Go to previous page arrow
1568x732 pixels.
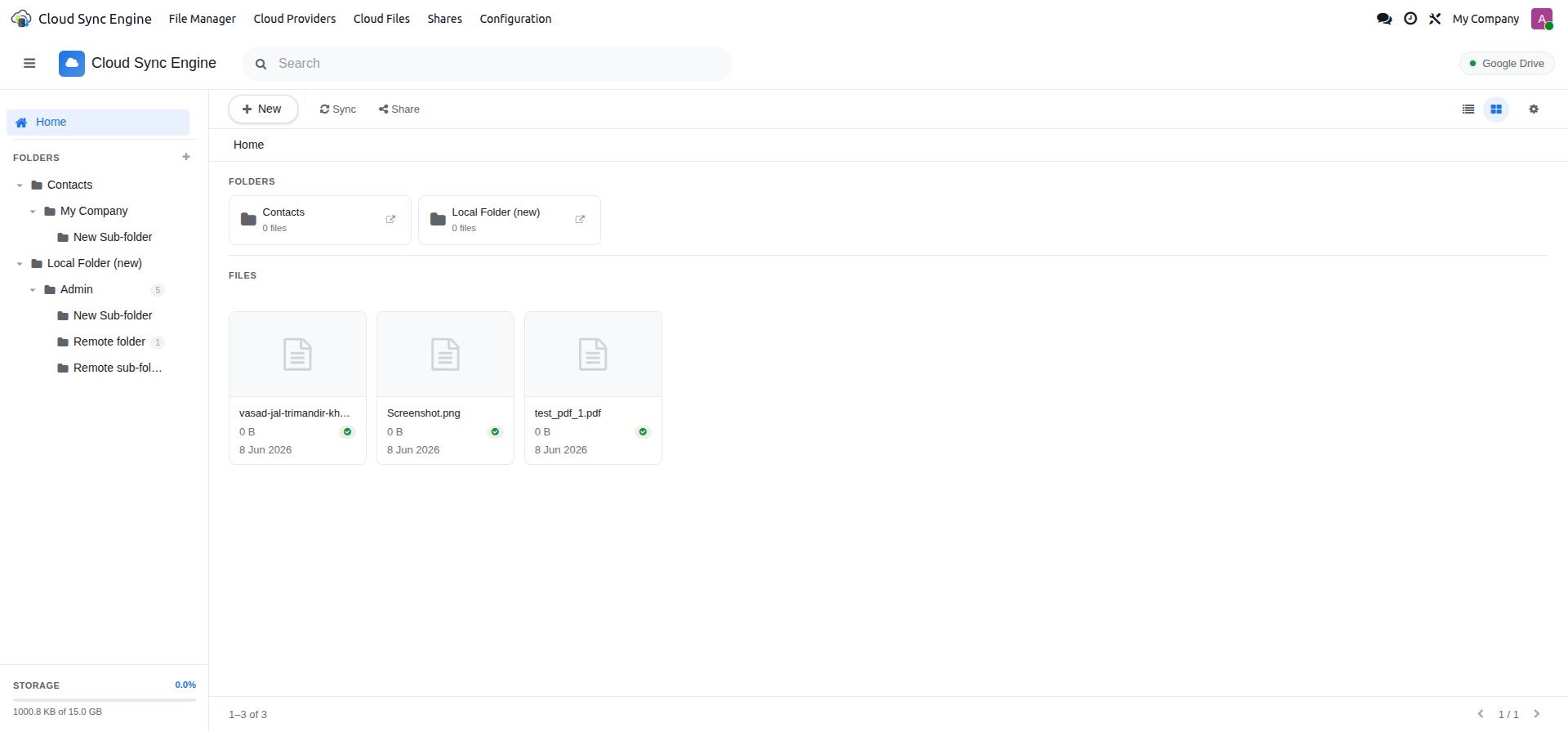[1481, 714]
